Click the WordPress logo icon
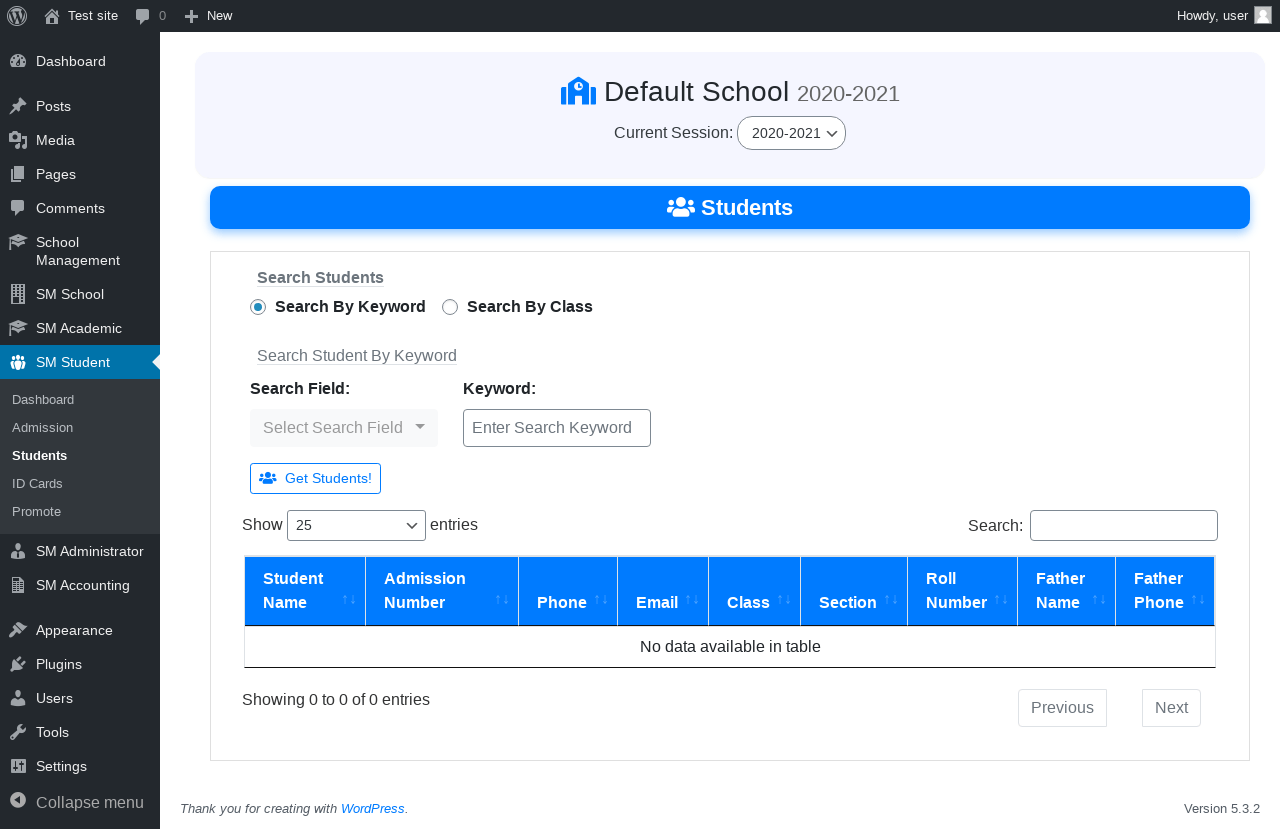The height and width of the screenshot is (829, 1280). point(17,16)
